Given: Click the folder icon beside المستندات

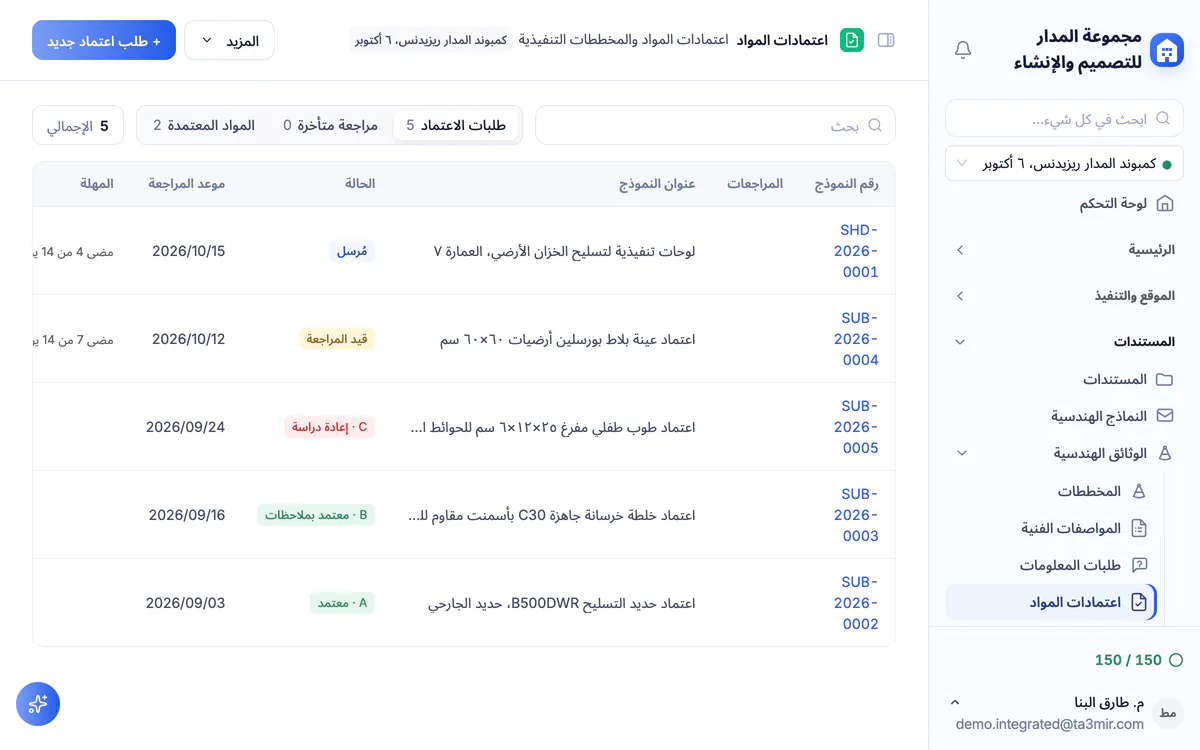Looking at the screenshot, I should coord(1164,379).
